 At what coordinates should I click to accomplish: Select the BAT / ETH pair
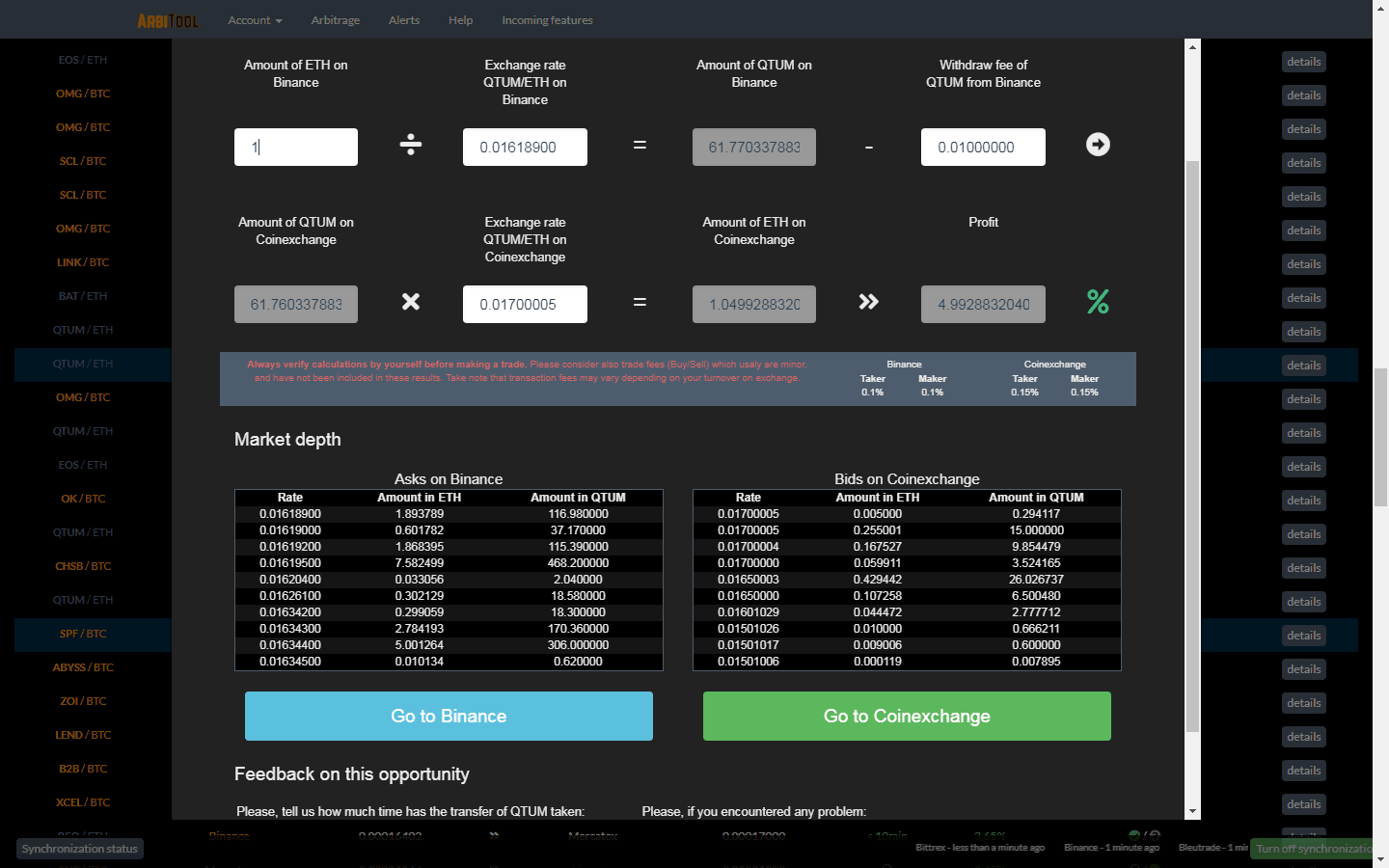(x=83, y=296)
